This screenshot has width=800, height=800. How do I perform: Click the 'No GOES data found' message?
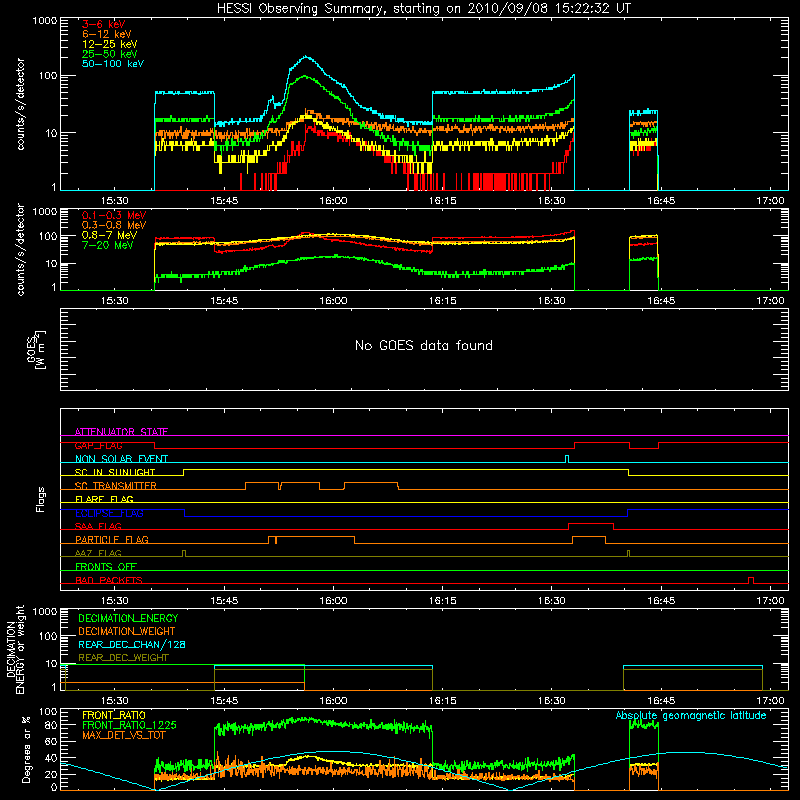pos(423,345)
